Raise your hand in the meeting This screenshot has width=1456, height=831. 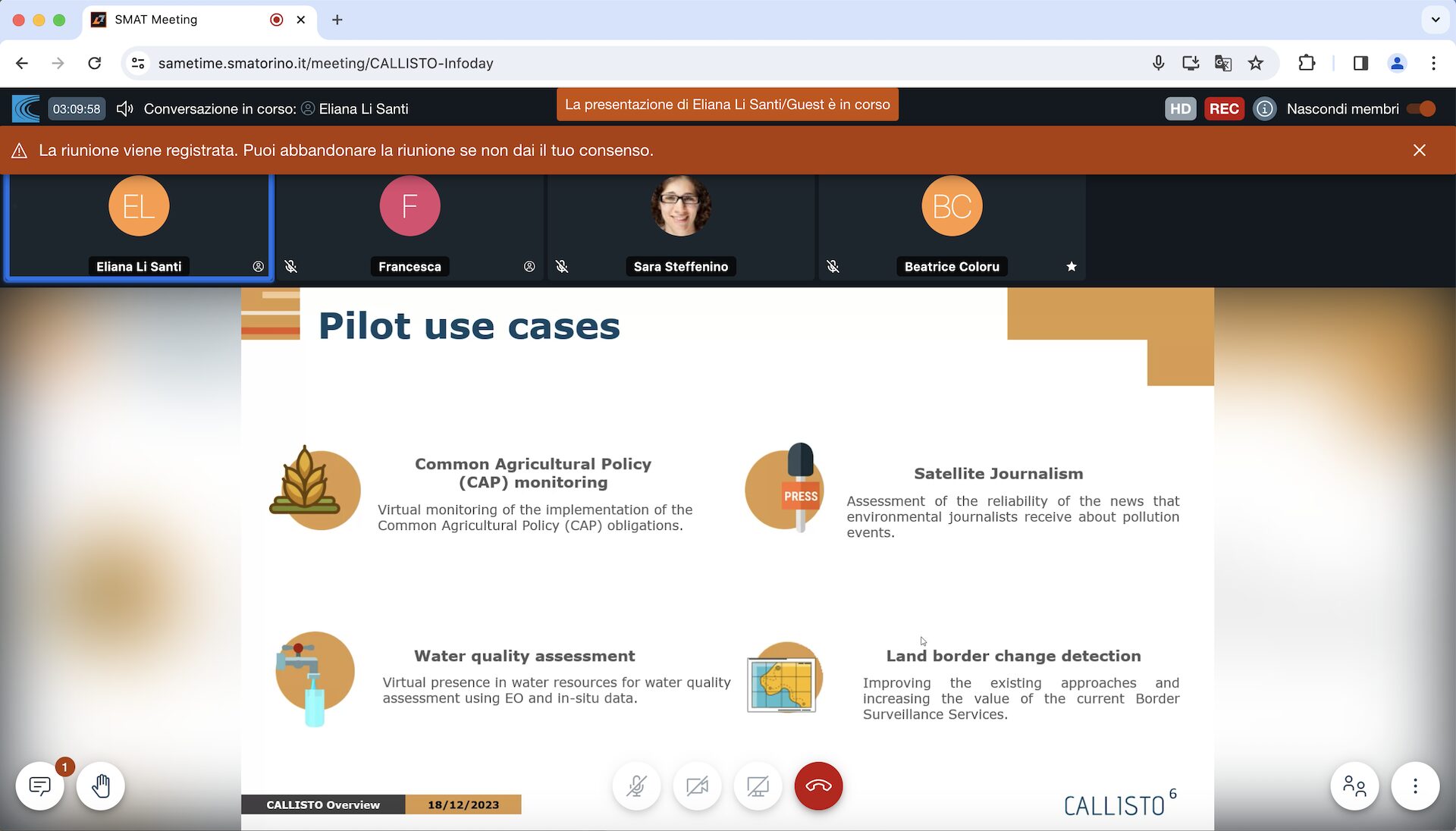[x=101, y=786]
